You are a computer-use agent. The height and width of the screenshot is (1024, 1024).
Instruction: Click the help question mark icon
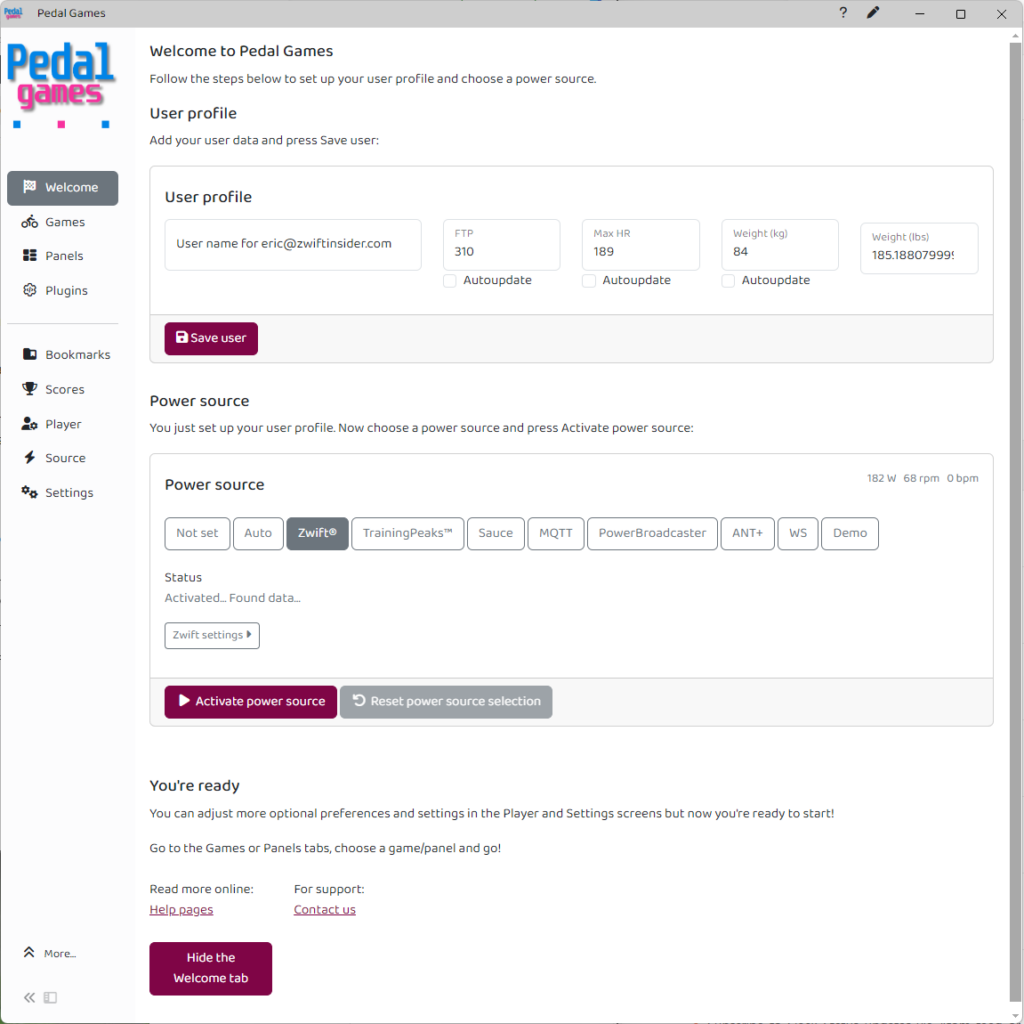(843, 13)
